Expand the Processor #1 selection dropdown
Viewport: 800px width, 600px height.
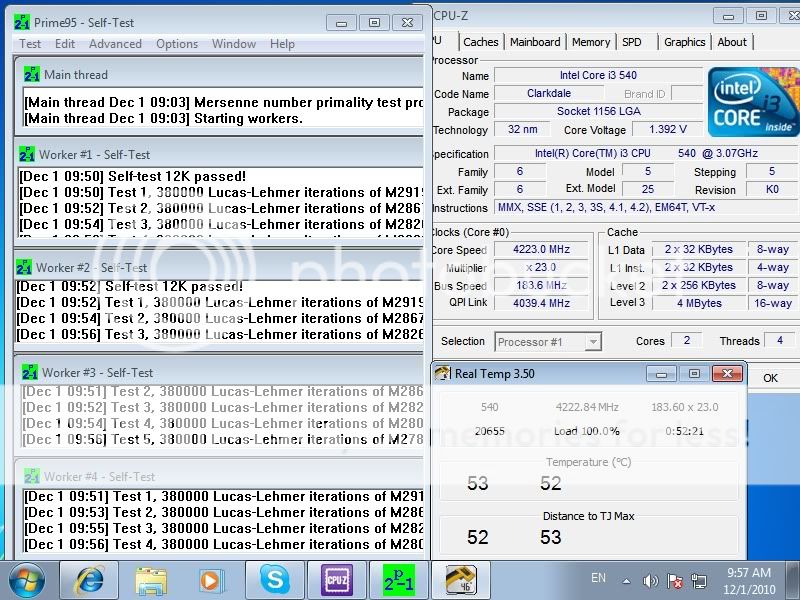pyautogui.click(x=592, y=342)
